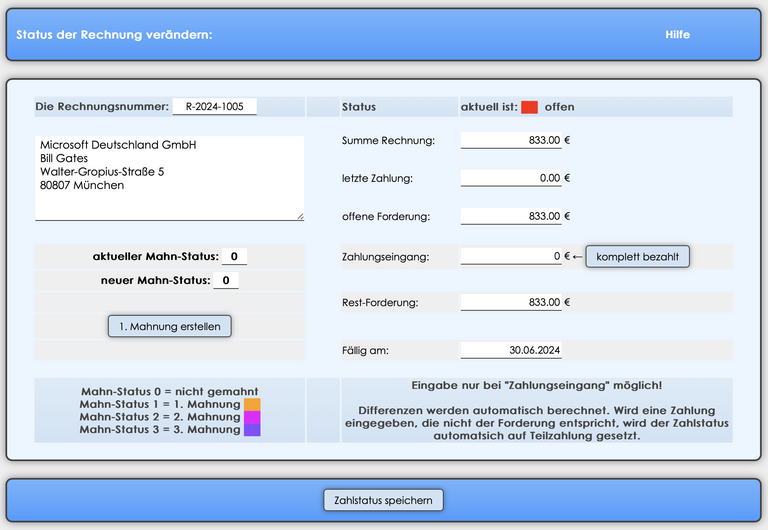Click the arrow next to Zahlungseingang
This screenshot has width=768, height=530.
(577, 257)
